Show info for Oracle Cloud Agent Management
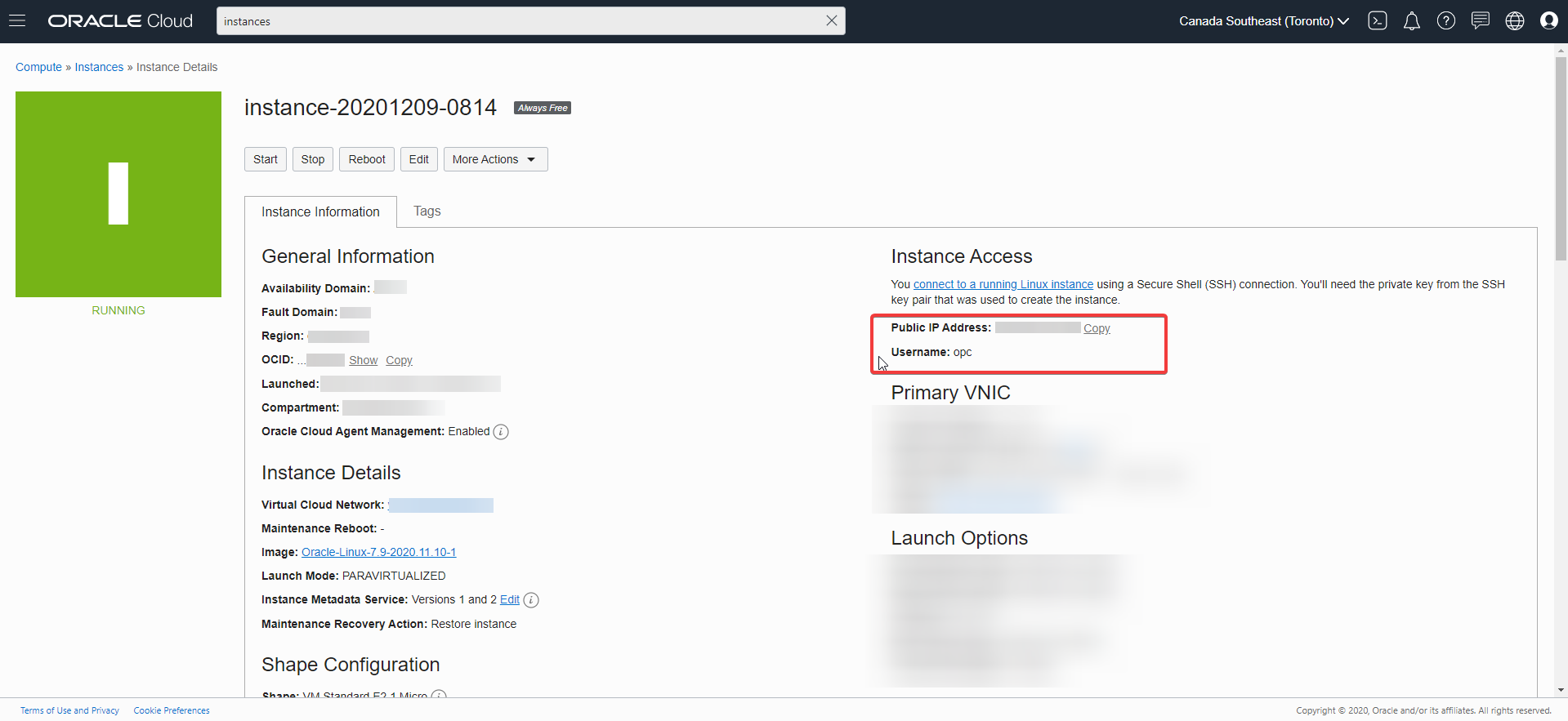Screen dimensions: 1568x721 (501, 432)
